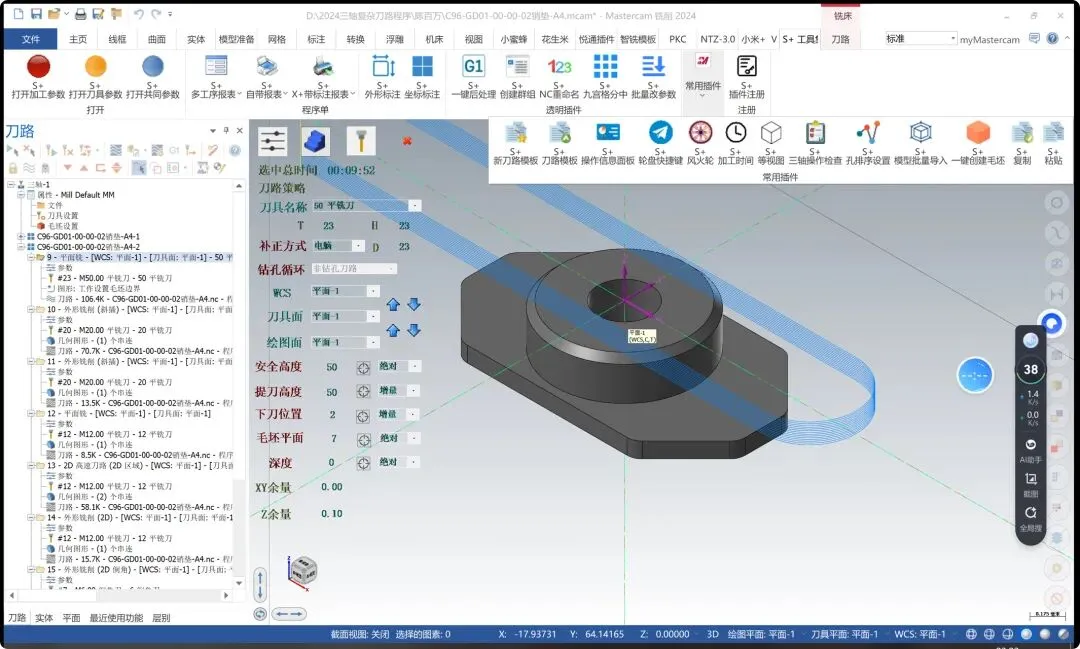Click upper blue up arrow beside WCS
This screenshot has width=1080, height=649.
coord(393,305)
